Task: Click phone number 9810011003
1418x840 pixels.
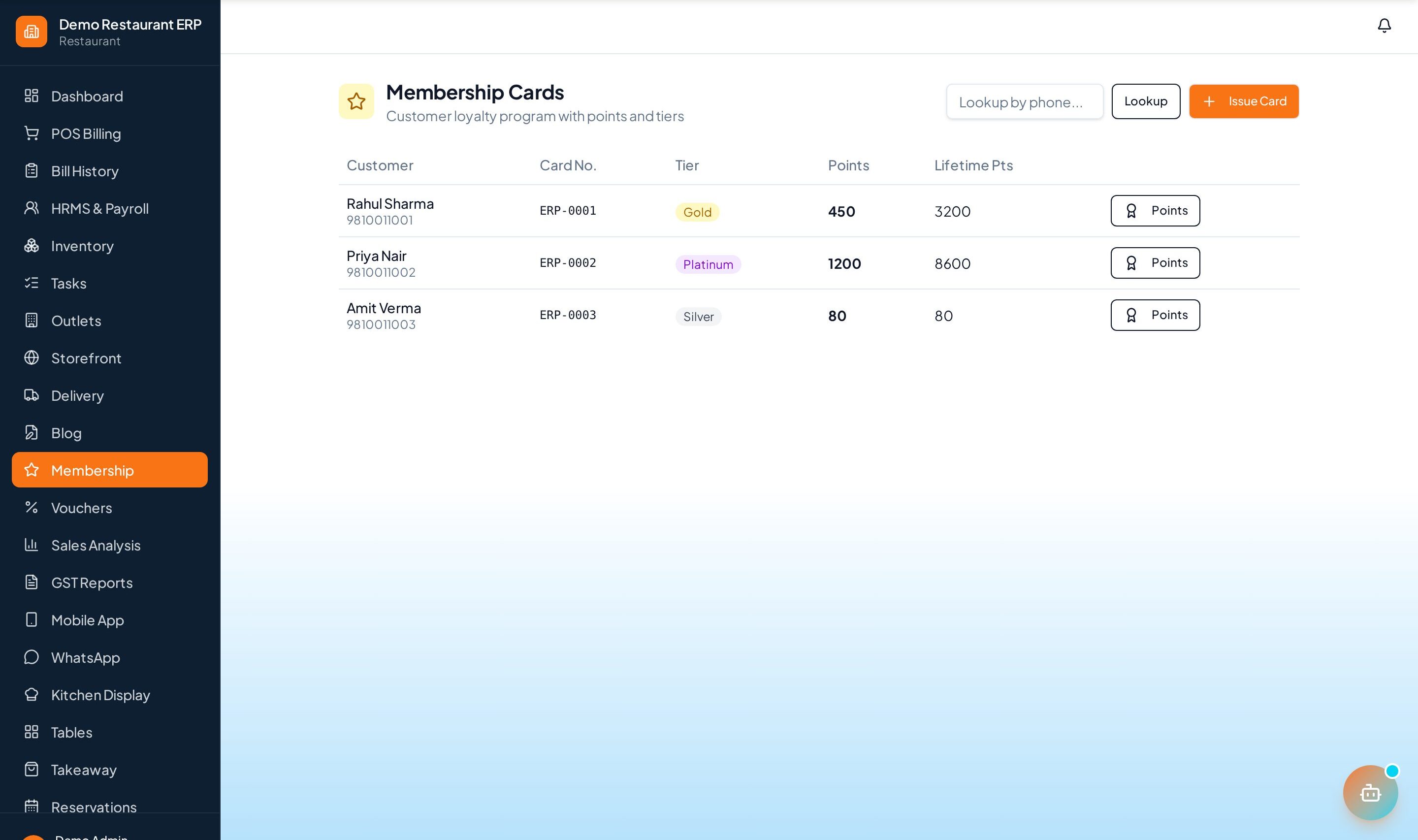Action: tap(381, 324)
